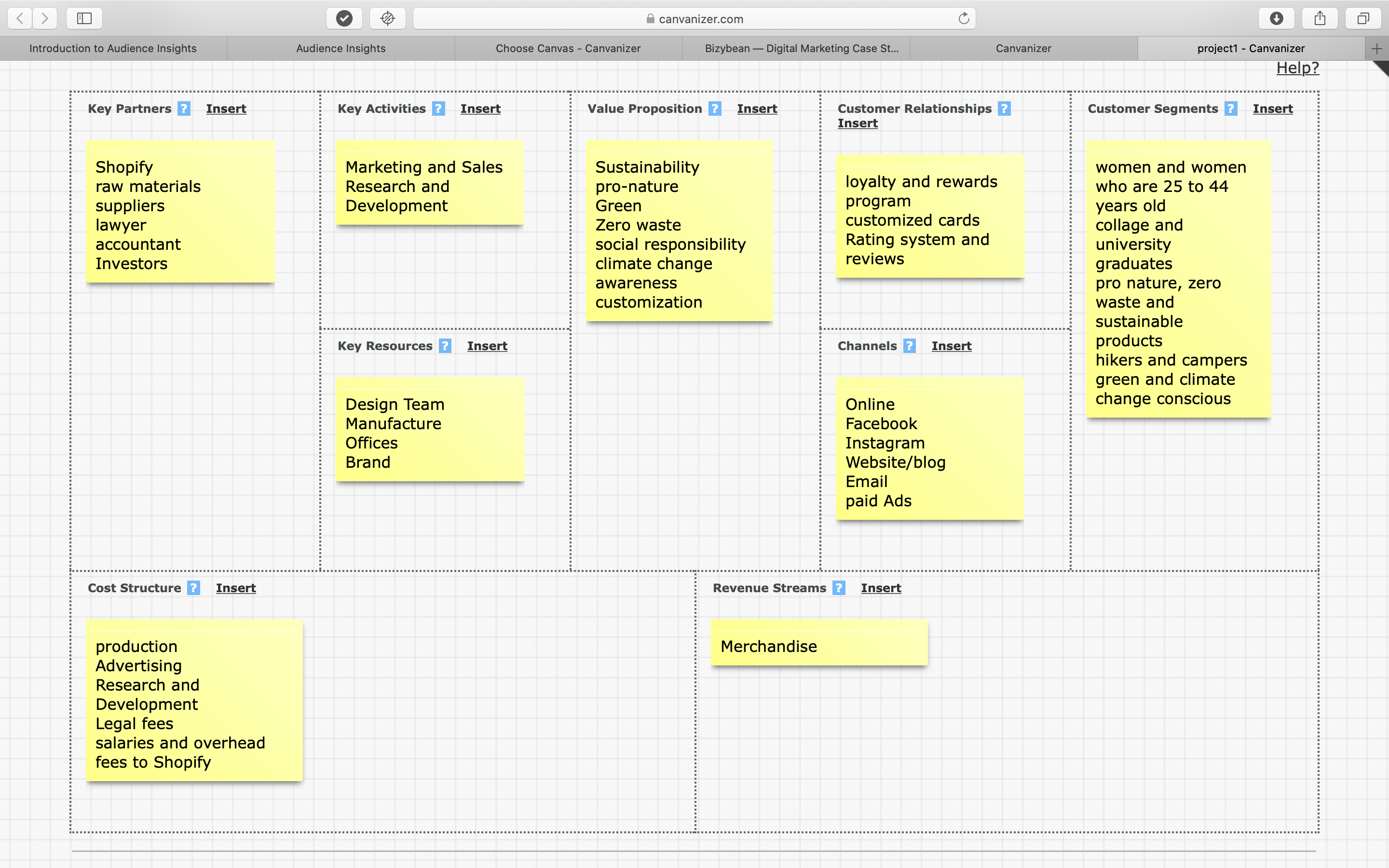Click the Safari share icon
The width and height of the screenshot is (1389, 868).
[1320, 18]
